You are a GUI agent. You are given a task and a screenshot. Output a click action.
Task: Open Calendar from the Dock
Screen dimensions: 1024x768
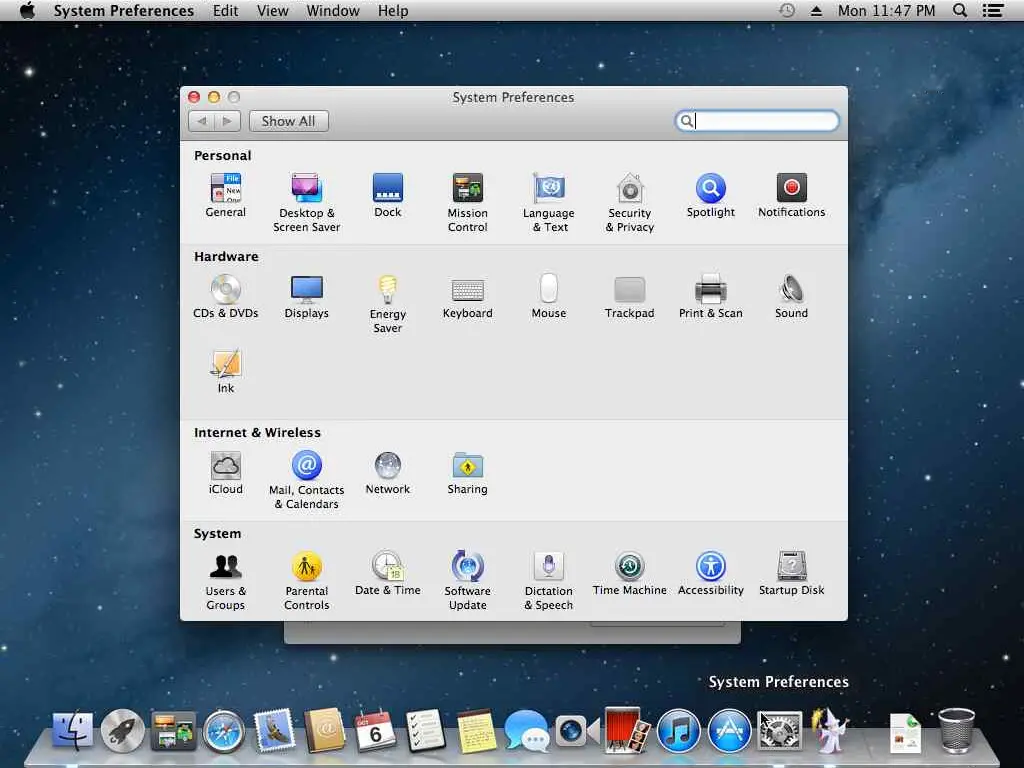pyautogui.click(x=375, y=731)
